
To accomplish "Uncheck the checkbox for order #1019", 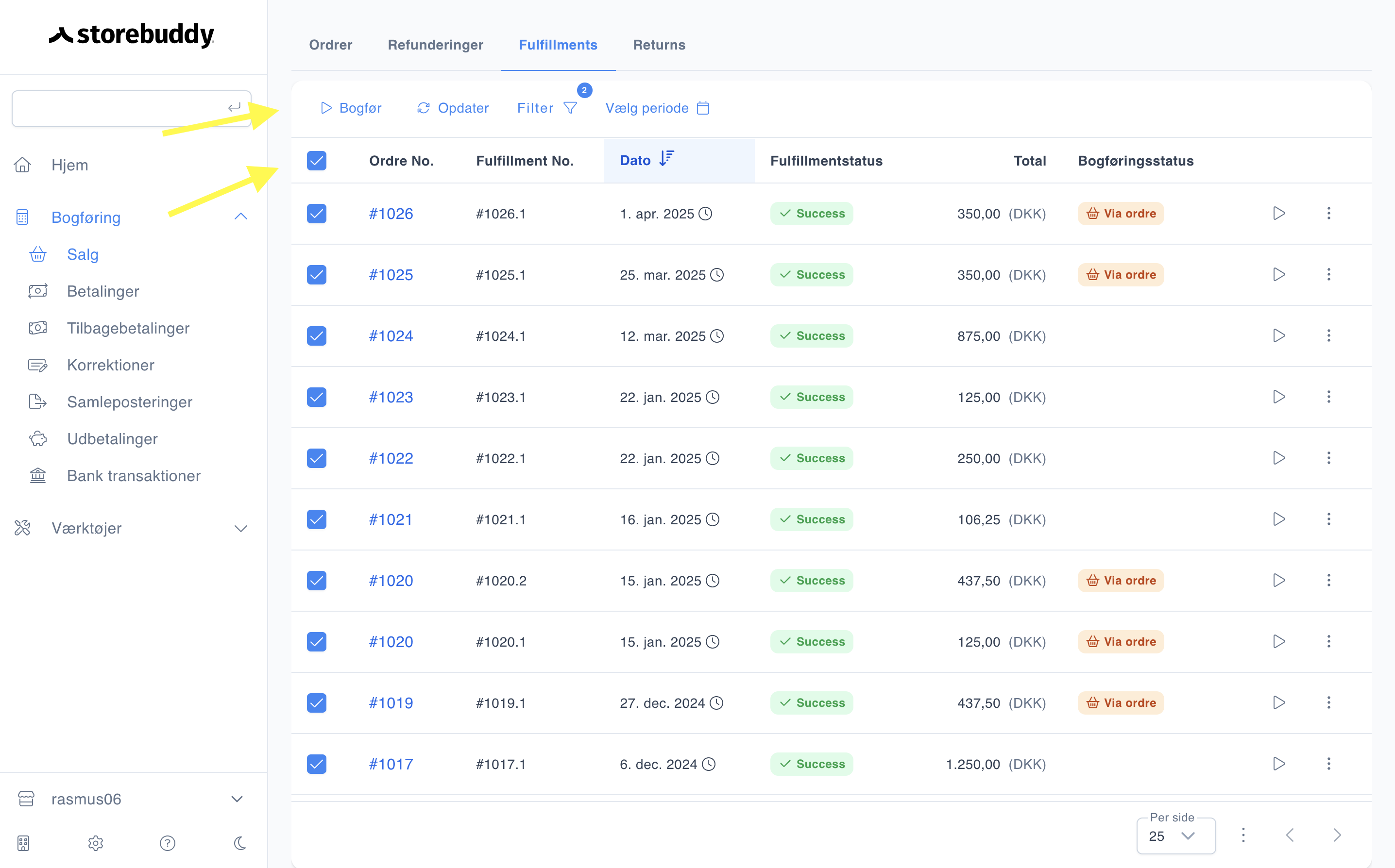I will (x=316, y=702).
